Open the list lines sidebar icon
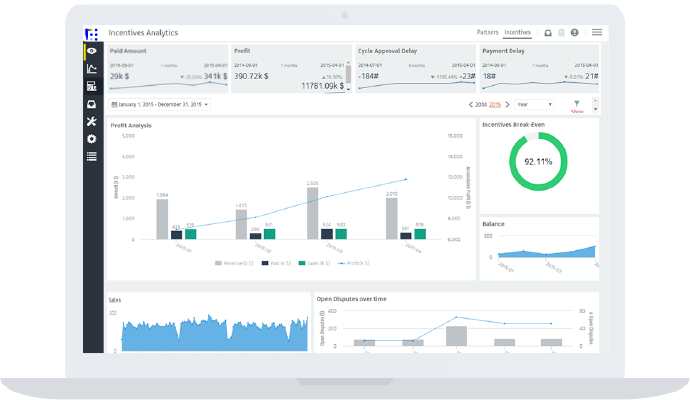The image size is (690, 400). pos(92,157)
